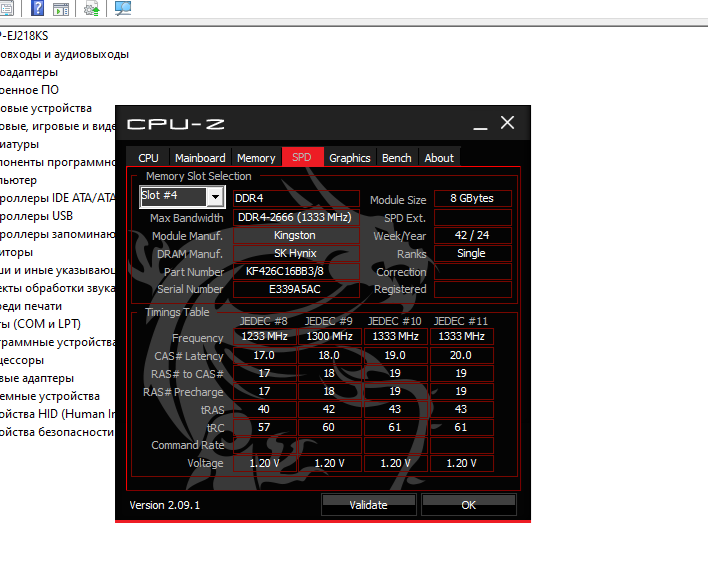Image resolution: width=708 pixels, height=577 pixels.
Task: Select the '(COM и LPT)' ports row
Action: [41, 324]
